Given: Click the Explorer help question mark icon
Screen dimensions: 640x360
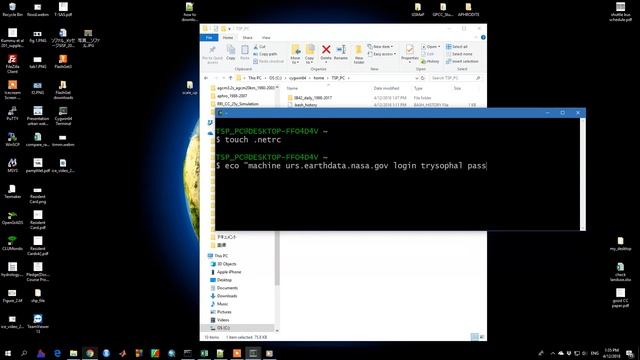Looking at the screenshot, I should pyautogui.click(x=483, y=38).
